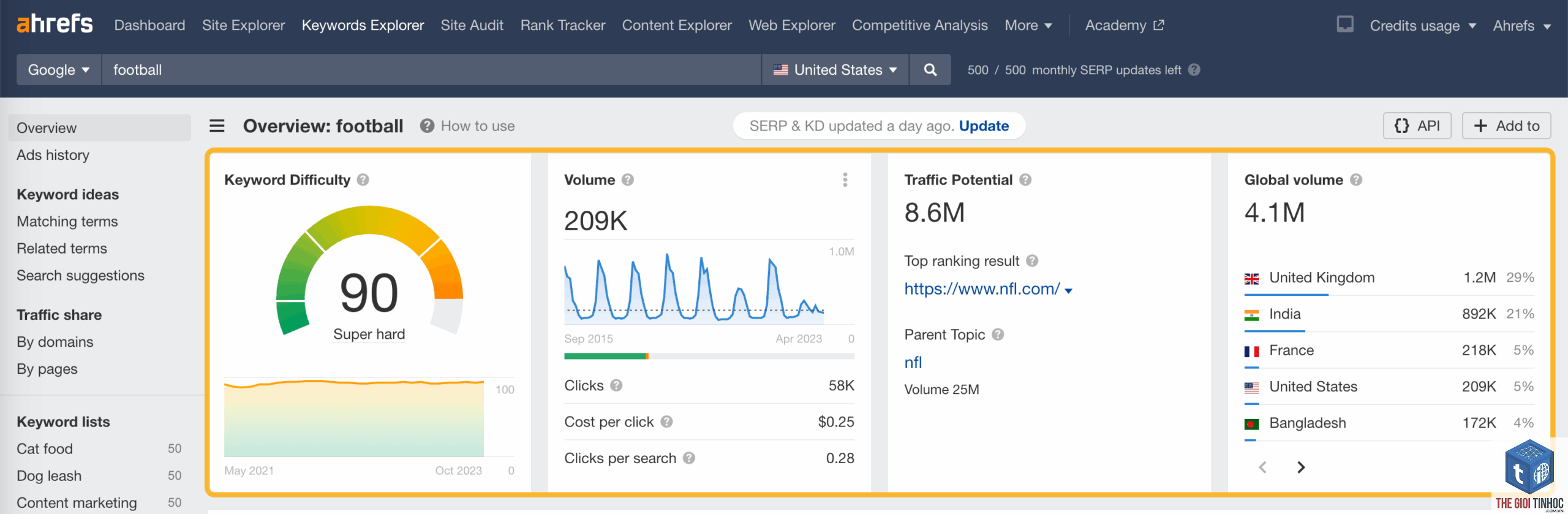Image resolution: width=1568 pixels, height=514 pixels.
Task: Go to next countries page arrow
Action: coord(1301,467)
